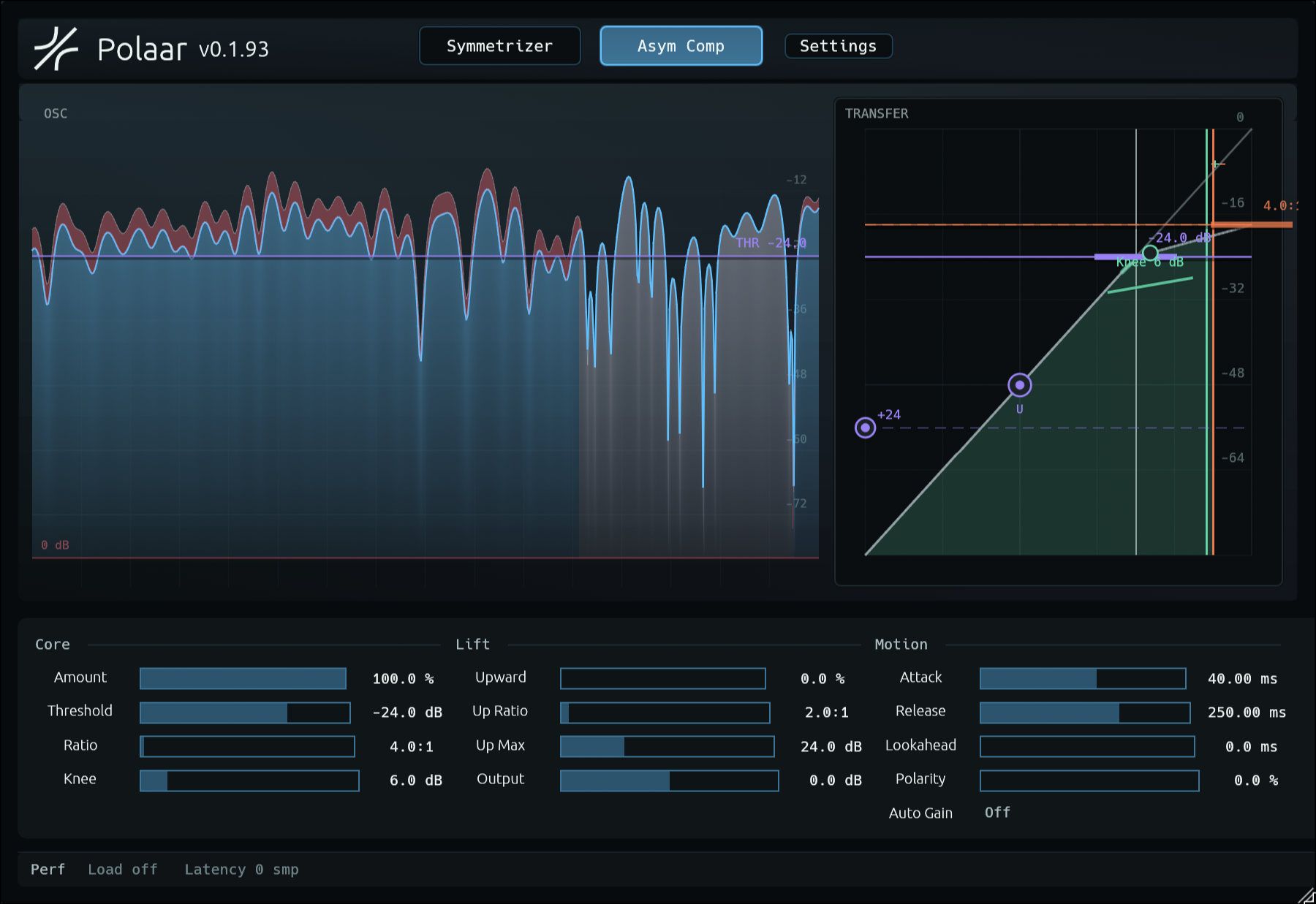Viewport: 1316px width, 904px height.
Task: Click the threshold knee node in Transfer
Action: pyautogui.click(x=1150, y=253)
